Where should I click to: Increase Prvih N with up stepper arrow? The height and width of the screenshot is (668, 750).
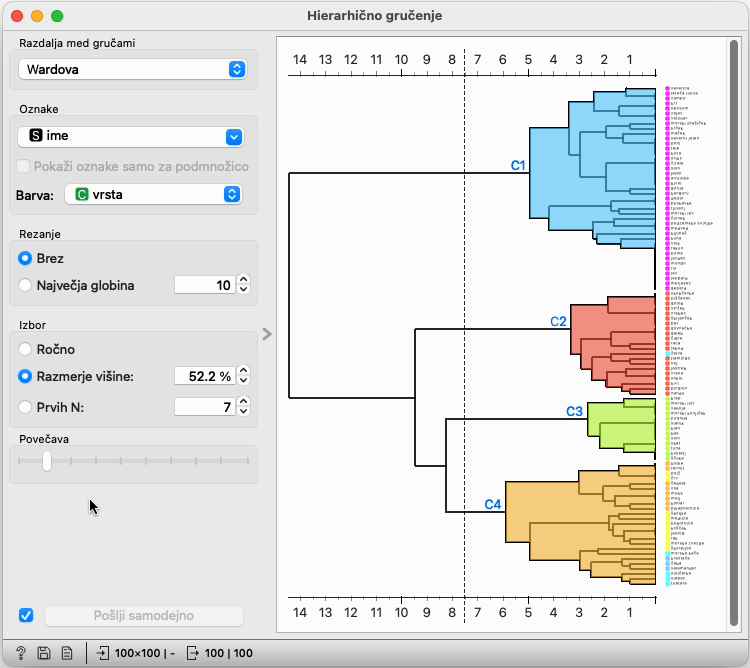[x=243, y=402]
